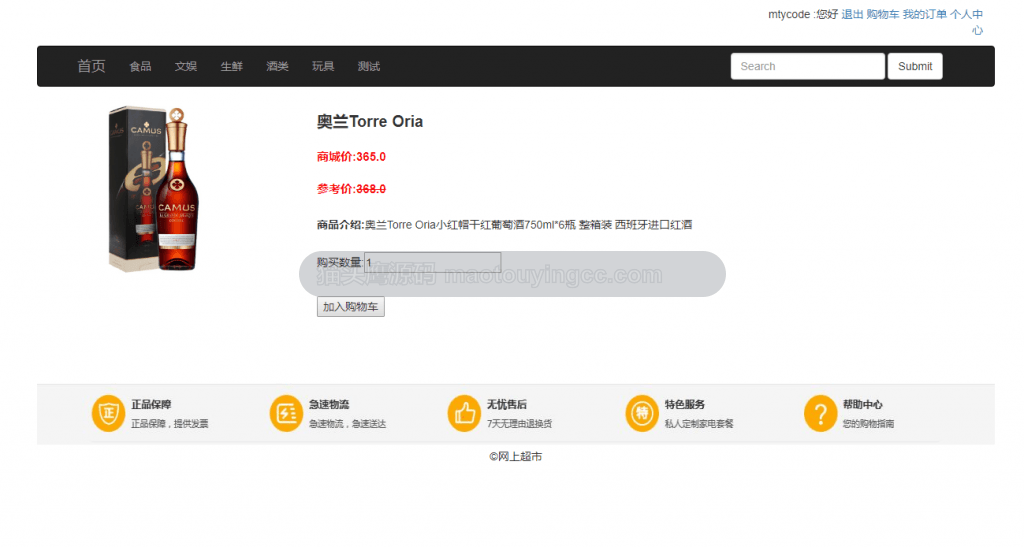Open the 食品 category

[x=140, y=66]
